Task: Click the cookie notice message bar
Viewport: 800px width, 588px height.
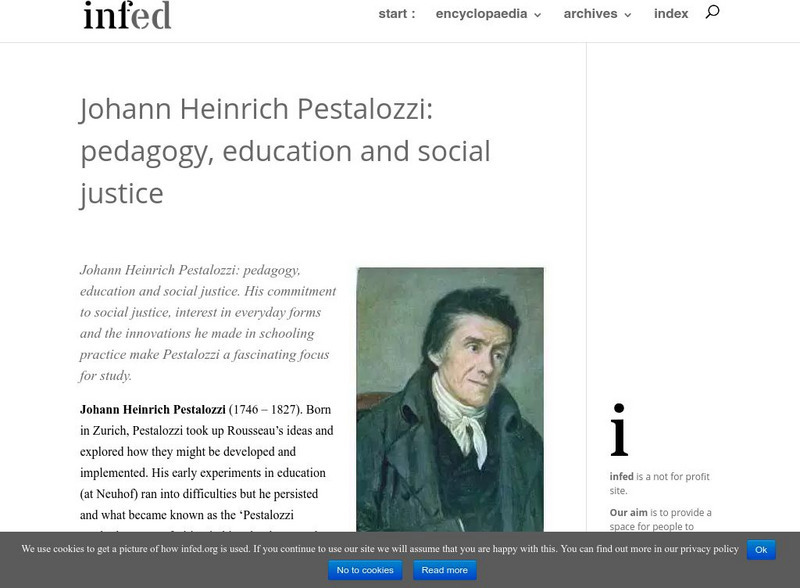Action: [300, 548]
